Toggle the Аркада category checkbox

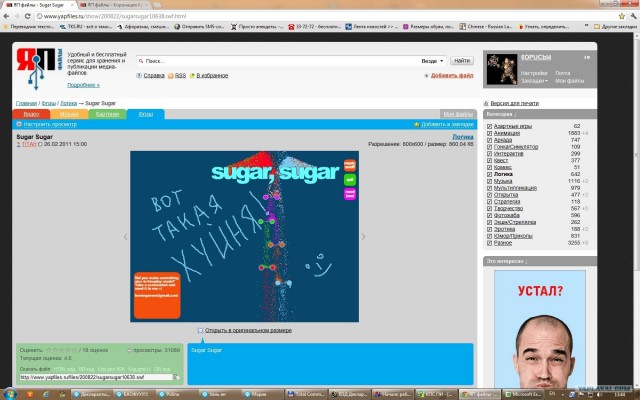coord(489,140)
